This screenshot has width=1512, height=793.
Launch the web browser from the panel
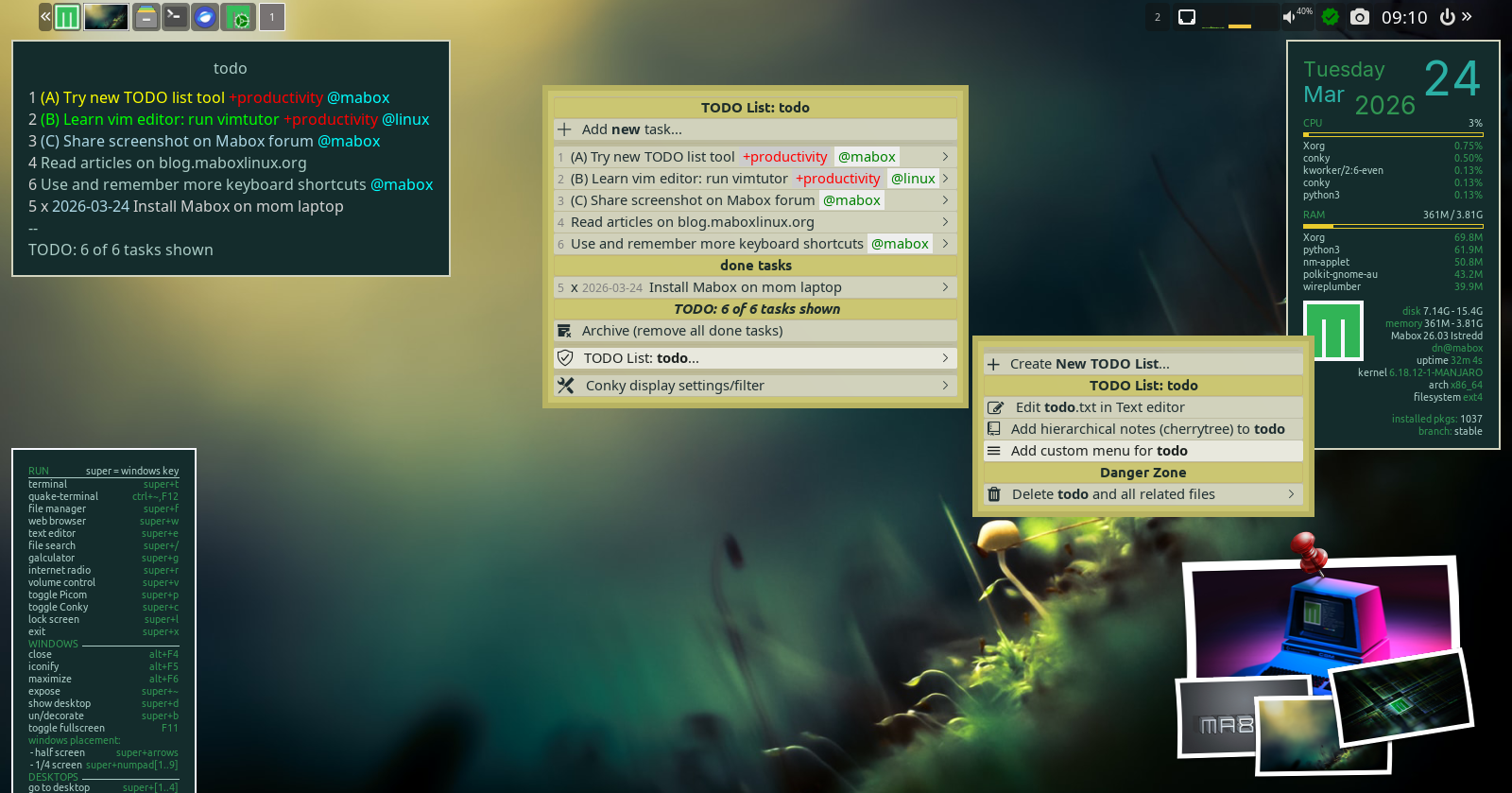tap(205, 17)
